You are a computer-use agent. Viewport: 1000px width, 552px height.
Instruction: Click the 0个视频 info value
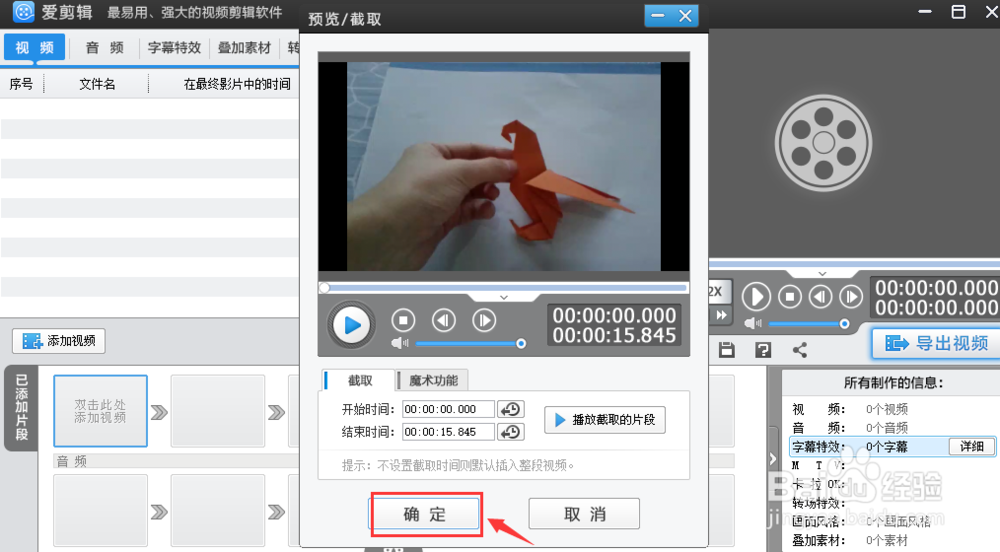point(886,409)
